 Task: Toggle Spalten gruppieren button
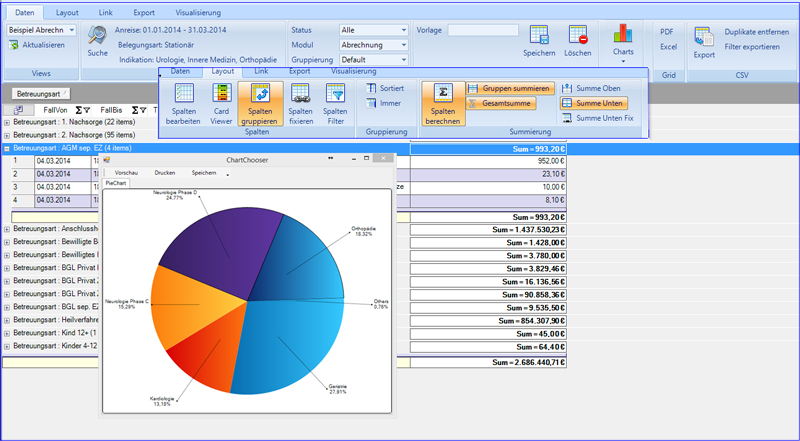(260, 104)
